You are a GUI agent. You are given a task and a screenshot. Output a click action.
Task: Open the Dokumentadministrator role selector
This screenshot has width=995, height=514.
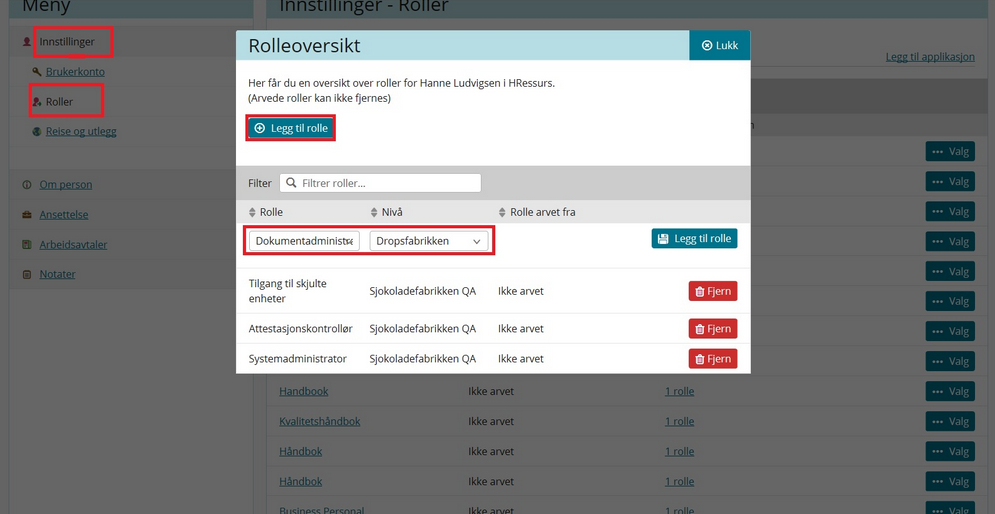coord(304,241)
